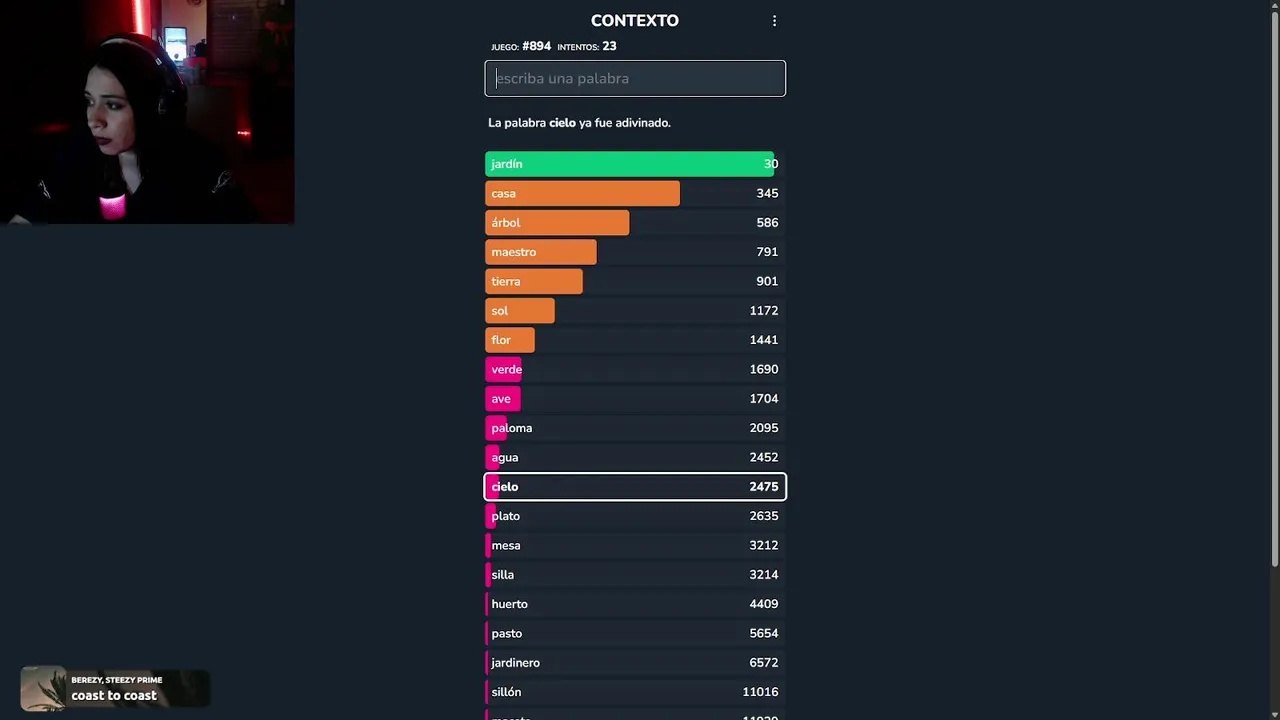
Task: Click the word input field
Action: pyautogui.click(x=635, y=79)
